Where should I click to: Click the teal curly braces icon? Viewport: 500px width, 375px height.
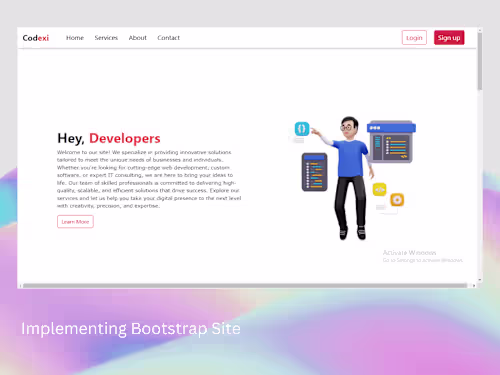point(302,129)
